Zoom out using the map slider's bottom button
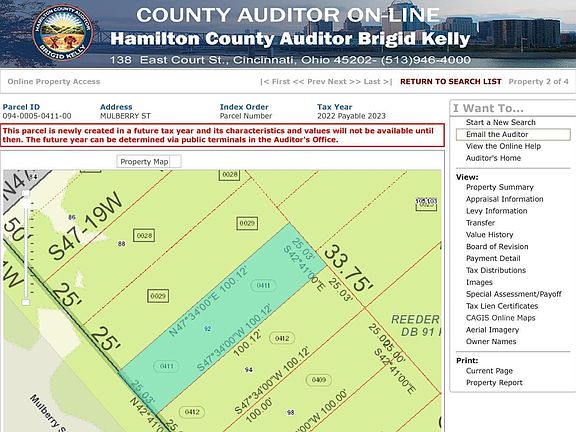Viewport: 576px width, 432px height. click(26, 302)
